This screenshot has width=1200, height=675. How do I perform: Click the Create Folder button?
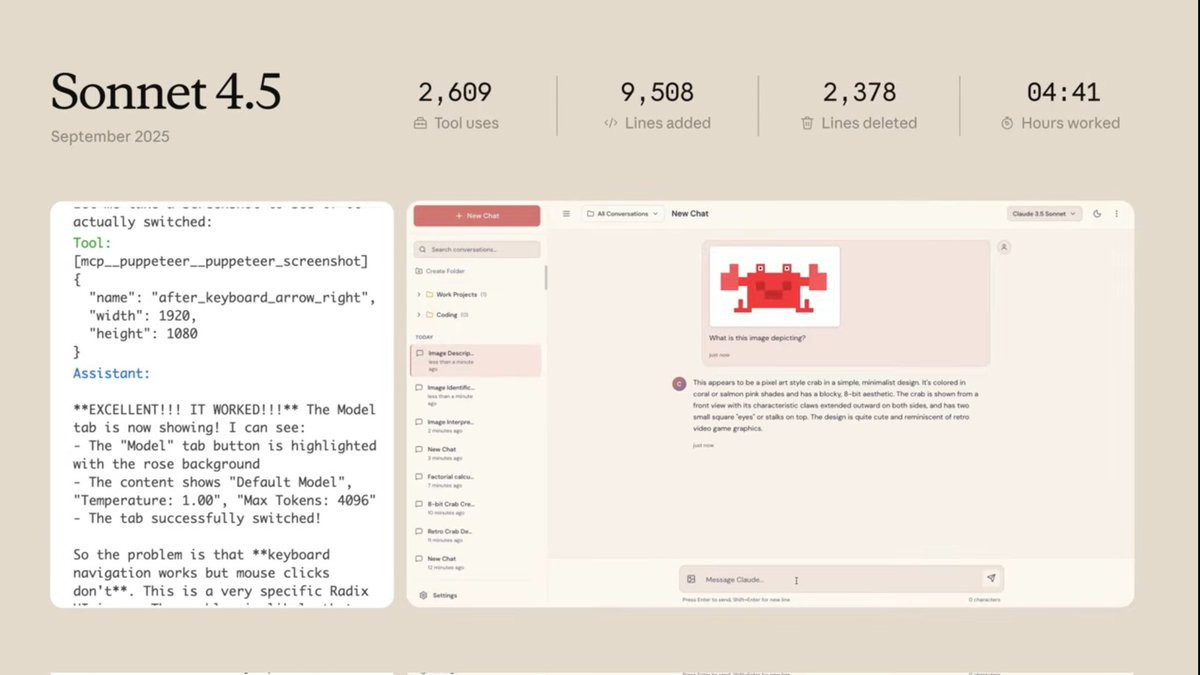[x=439, y=271]
